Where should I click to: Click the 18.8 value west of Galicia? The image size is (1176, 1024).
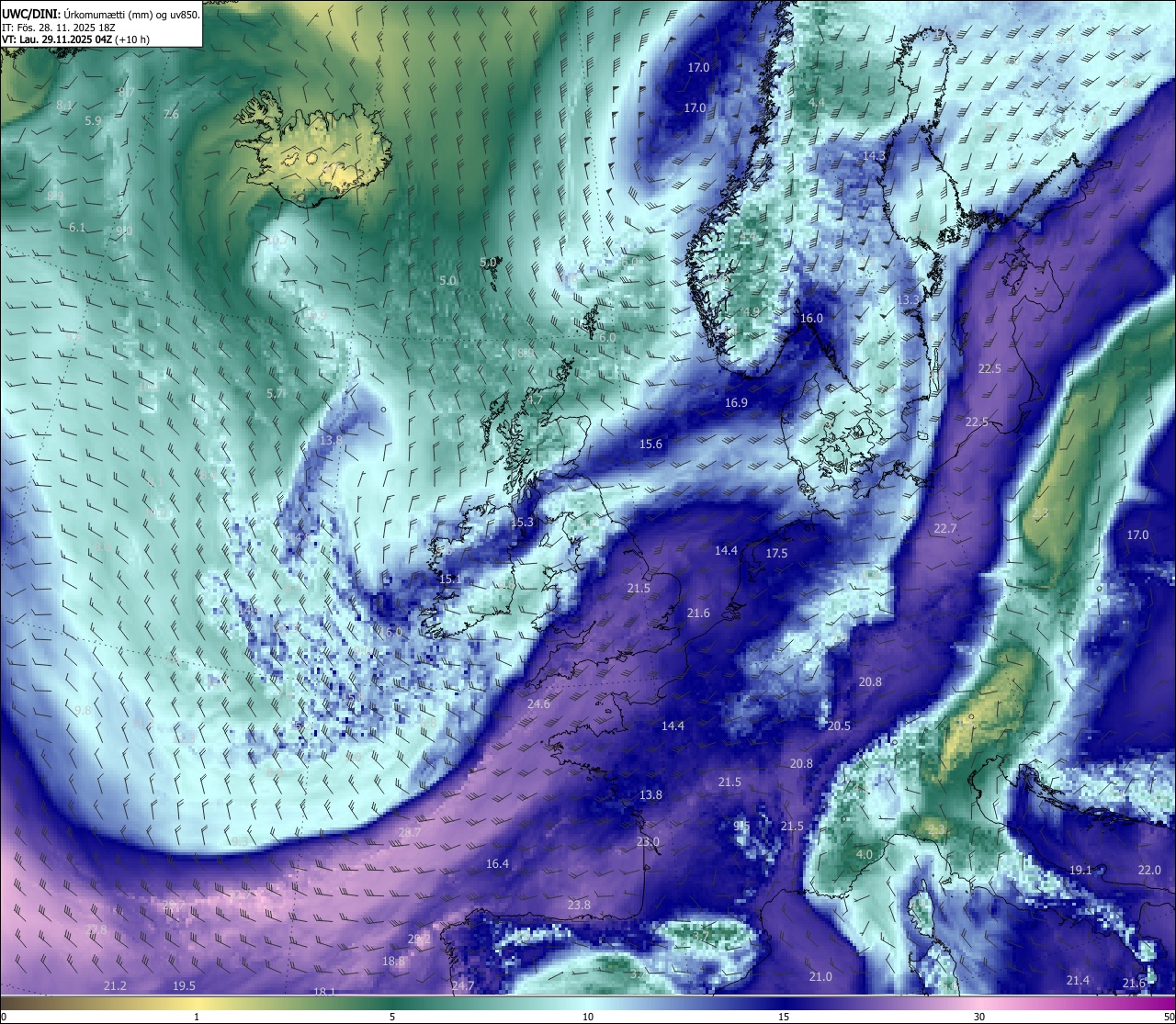tap(393, 962)
